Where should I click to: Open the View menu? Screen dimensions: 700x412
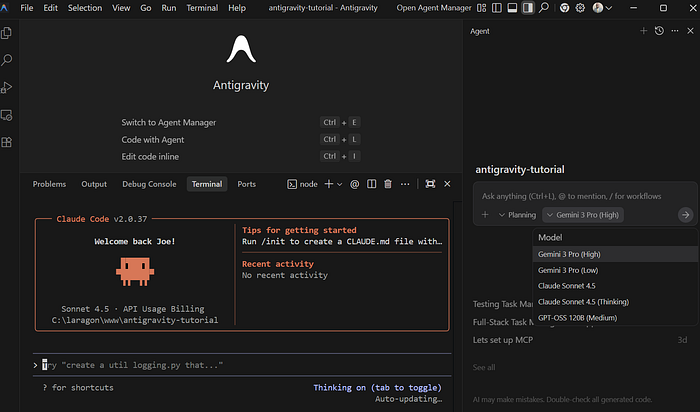pos(121,8)
